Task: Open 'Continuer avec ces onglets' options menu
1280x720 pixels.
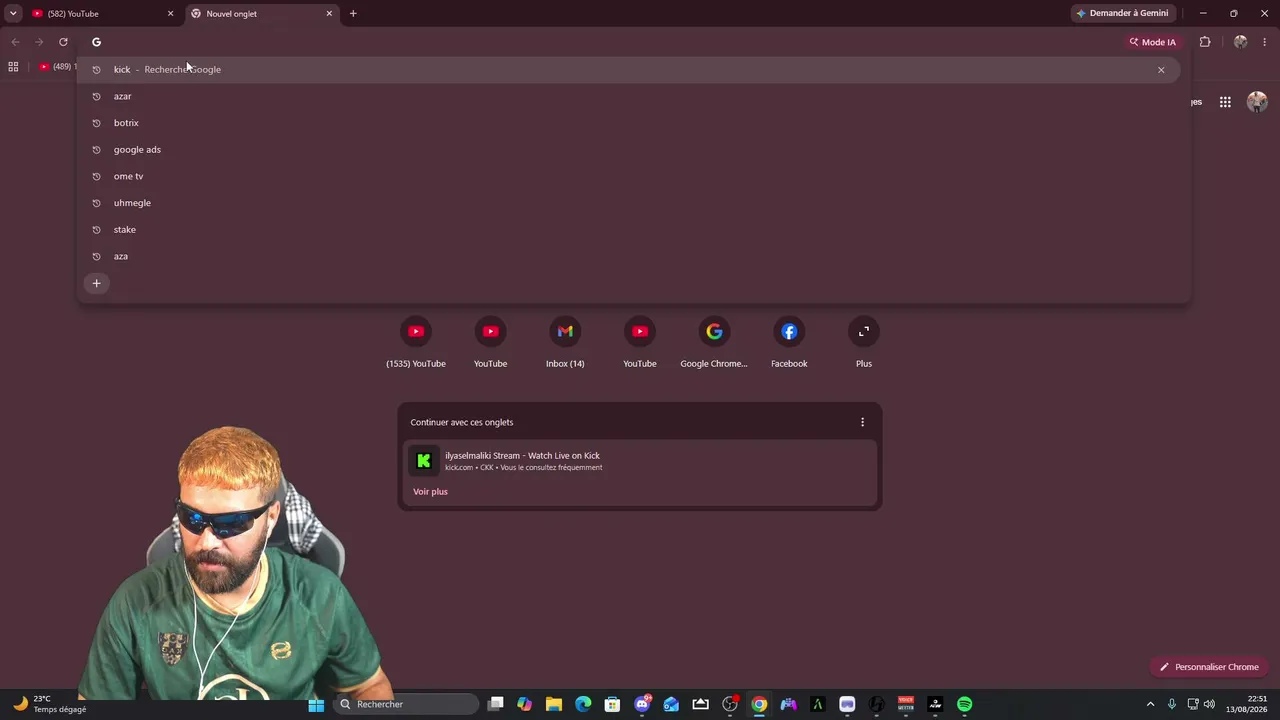Action: [x=862, y=422]
